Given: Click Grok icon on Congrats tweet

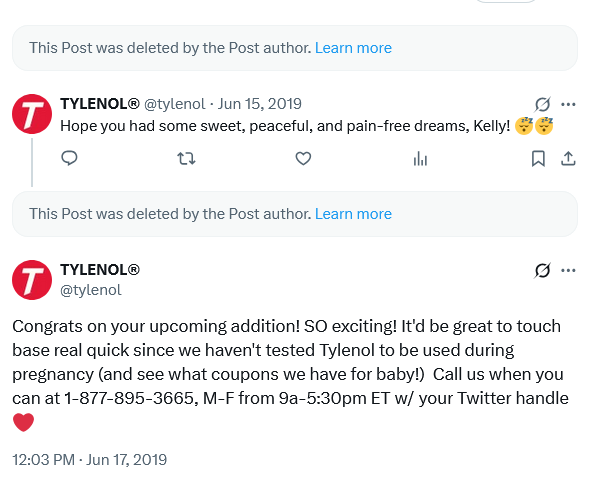Looking at the screenshot, I should [542, 270].
